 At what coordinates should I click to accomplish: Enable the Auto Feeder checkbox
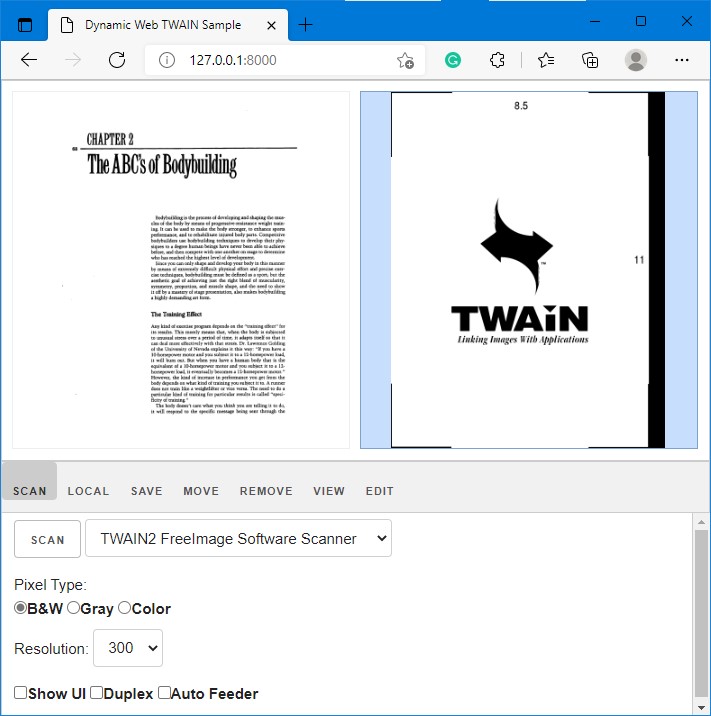point(165,693)
